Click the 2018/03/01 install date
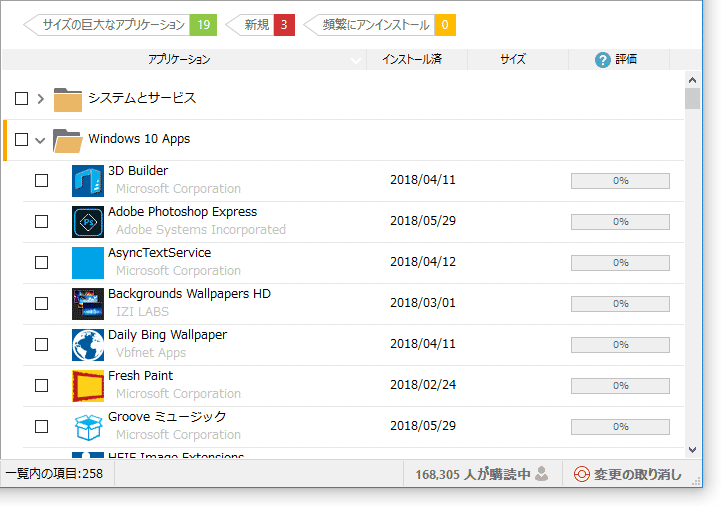The image size is (721, 506). tap(423, 303)
